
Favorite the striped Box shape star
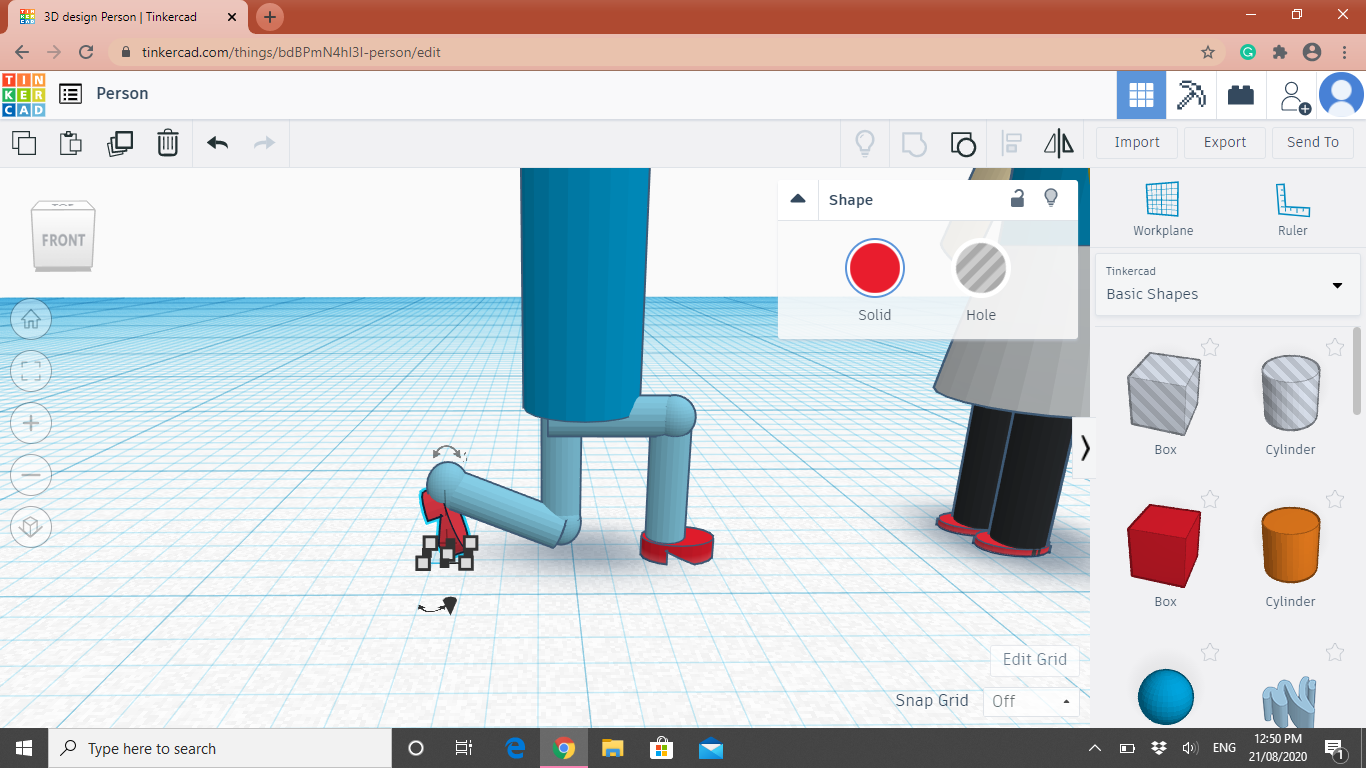point(1210,347)
